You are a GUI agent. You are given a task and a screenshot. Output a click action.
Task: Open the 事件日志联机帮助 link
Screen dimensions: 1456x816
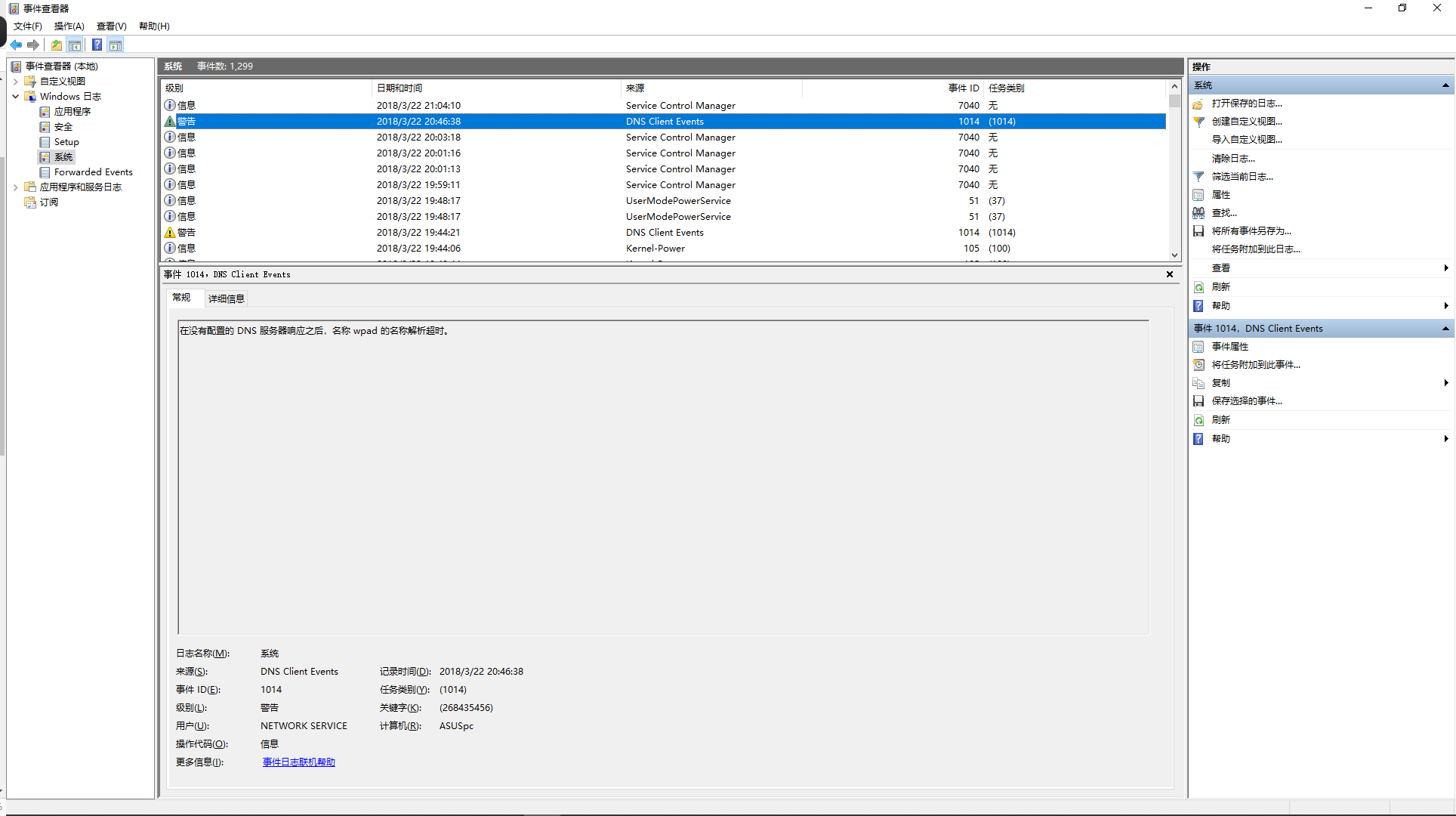pos(298,762)
